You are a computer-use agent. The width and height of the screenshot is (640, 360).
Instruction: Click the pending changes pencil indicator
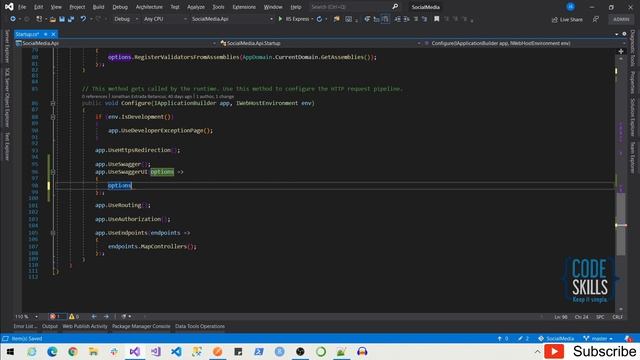point(523,338)
